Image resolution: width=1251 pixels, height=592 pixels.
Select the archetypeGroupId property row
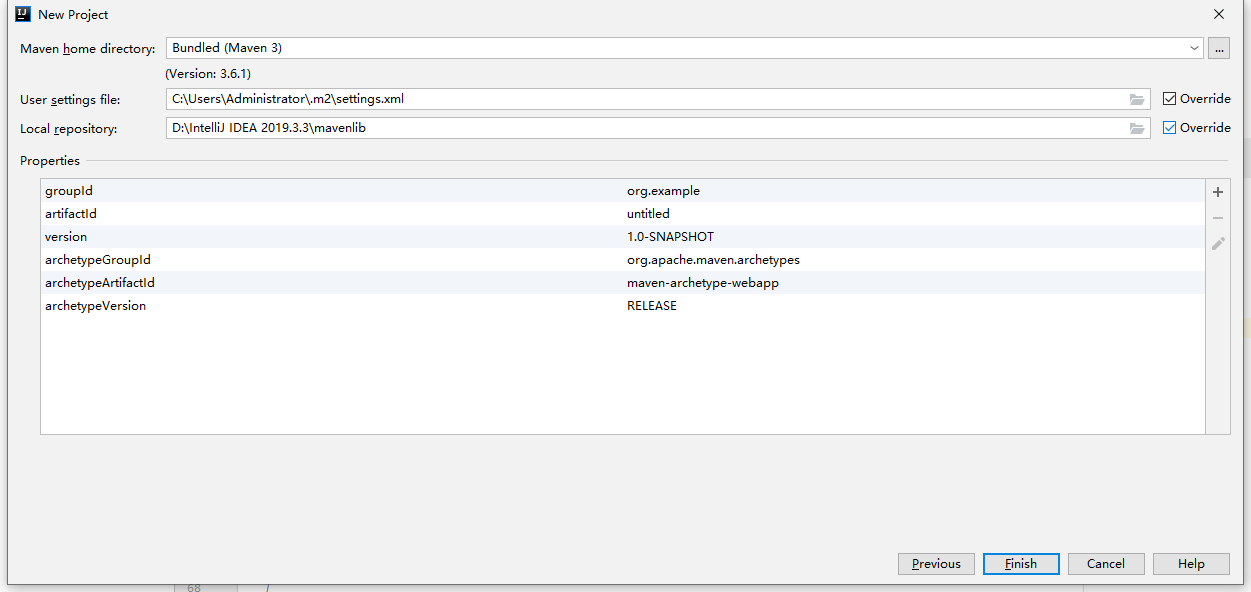coord(622,260)
